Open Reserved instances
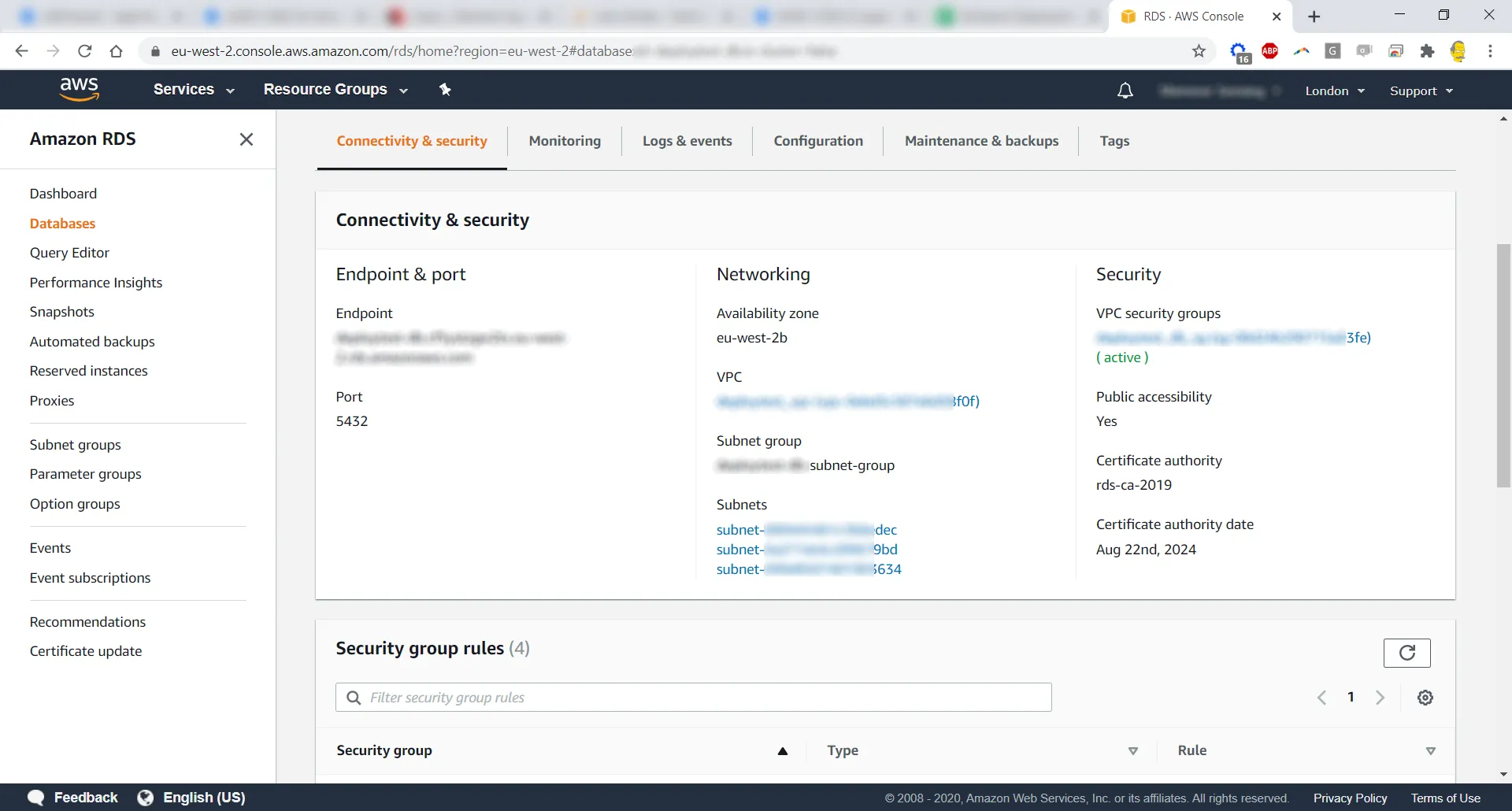This screenshot has width=1512, height=811. pyautogui.click(x=88, y=371)
